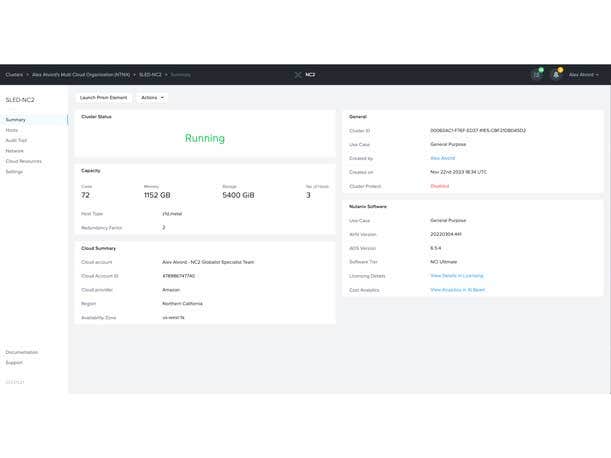This screenshot has height=458, width=611.
Task: Go to Clusters in the breadcrumb
Action: pos(14,74)
